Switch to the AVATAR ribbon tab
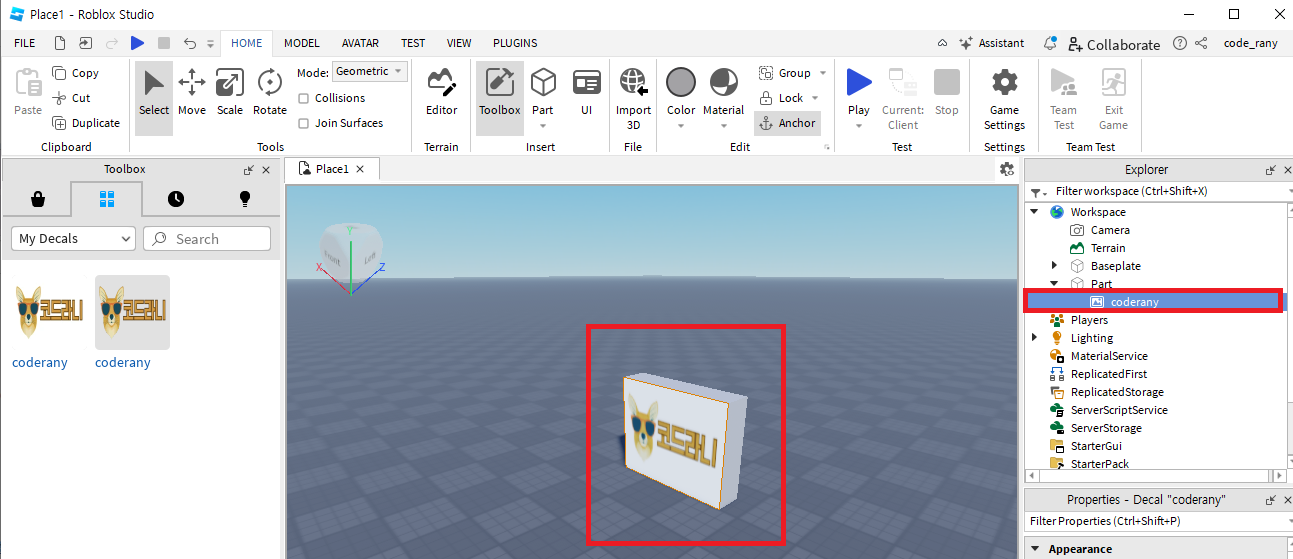 [360, 43]
